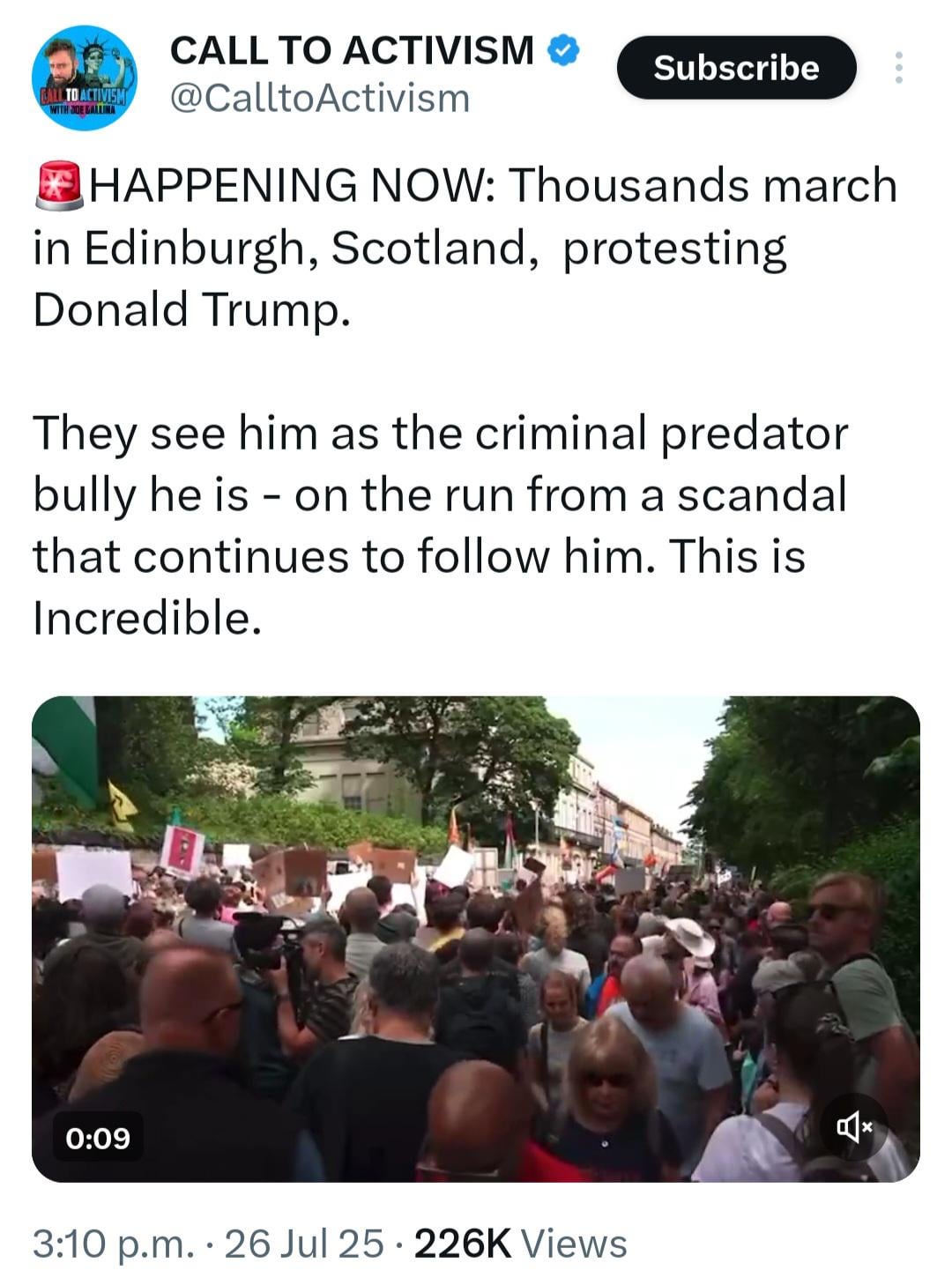Open the 226K Views count

pyautogui.click(x=520, y=1244)
